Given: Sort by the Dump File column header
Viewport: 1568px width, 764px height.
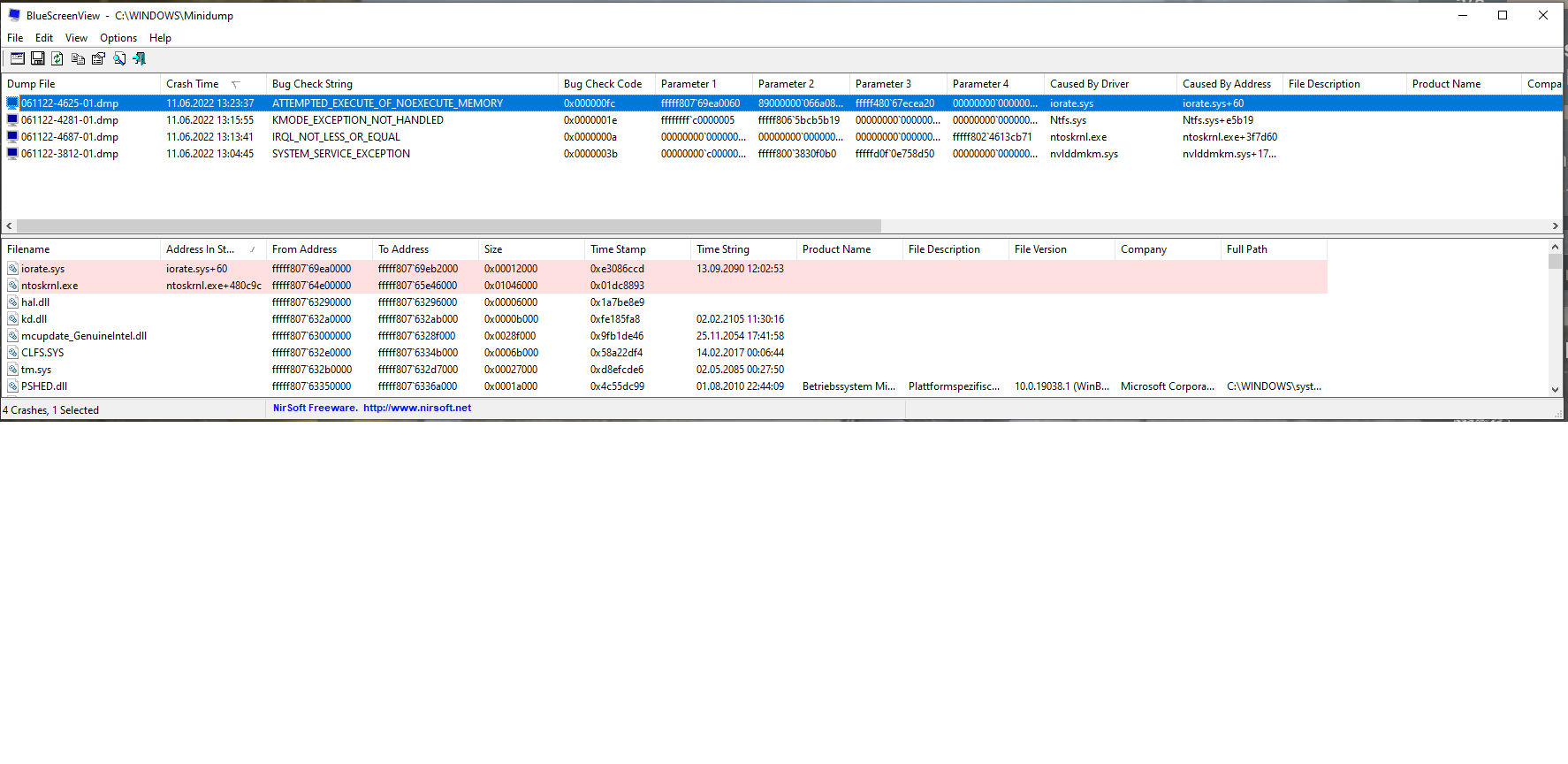Looking at the screenshot, I should (80, 84).
